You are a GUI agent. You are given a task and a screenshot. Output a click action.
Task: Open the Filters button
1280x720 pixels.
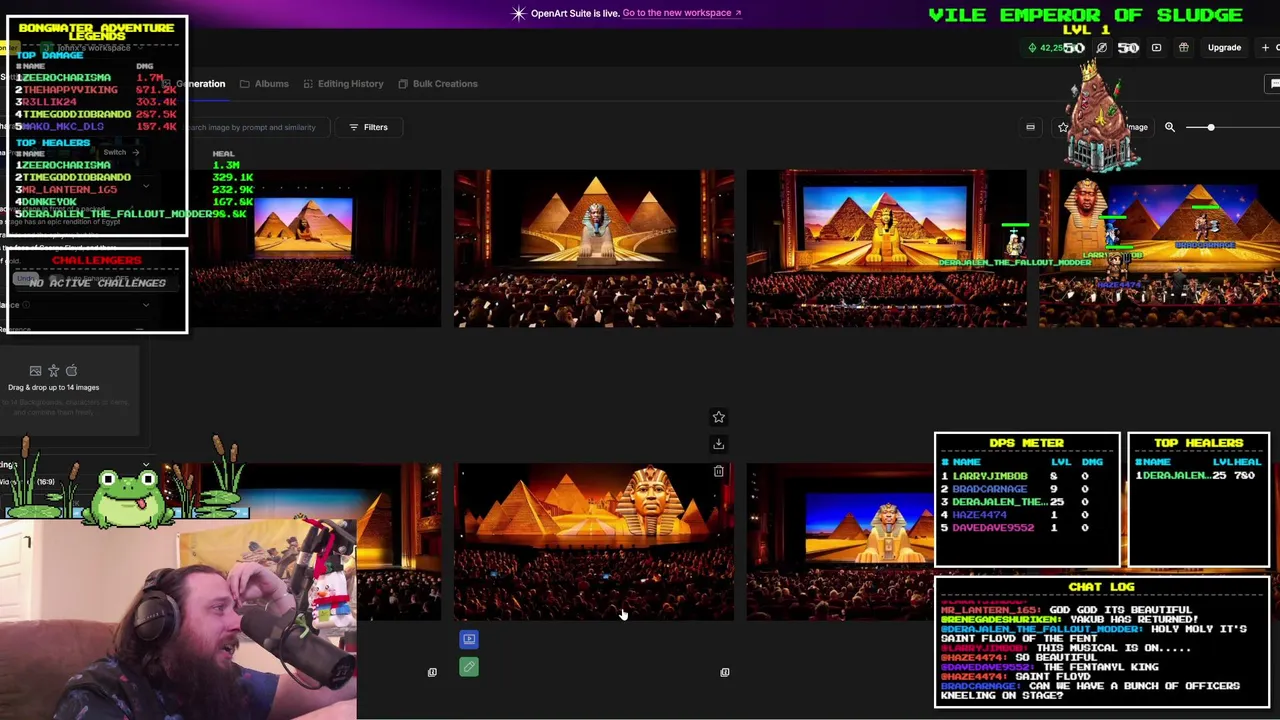coord(368,127)
